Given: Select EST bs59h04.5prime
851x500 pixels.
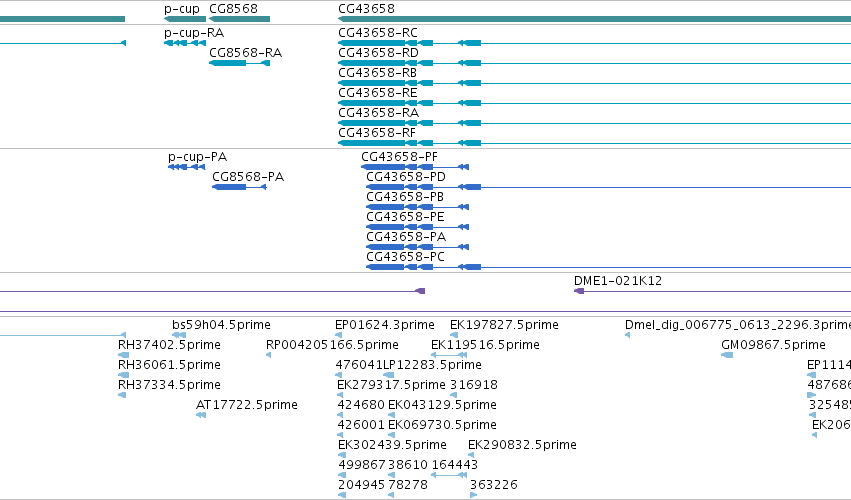Looking at the screenshot, I should [221, 325].
